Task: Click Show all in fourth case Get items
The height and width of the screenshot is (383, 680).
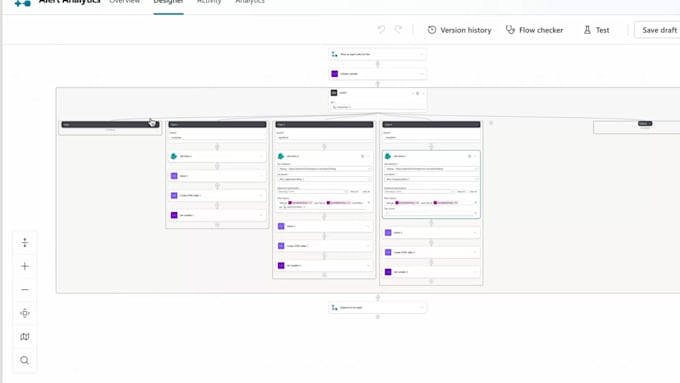Action: [461, 191]
